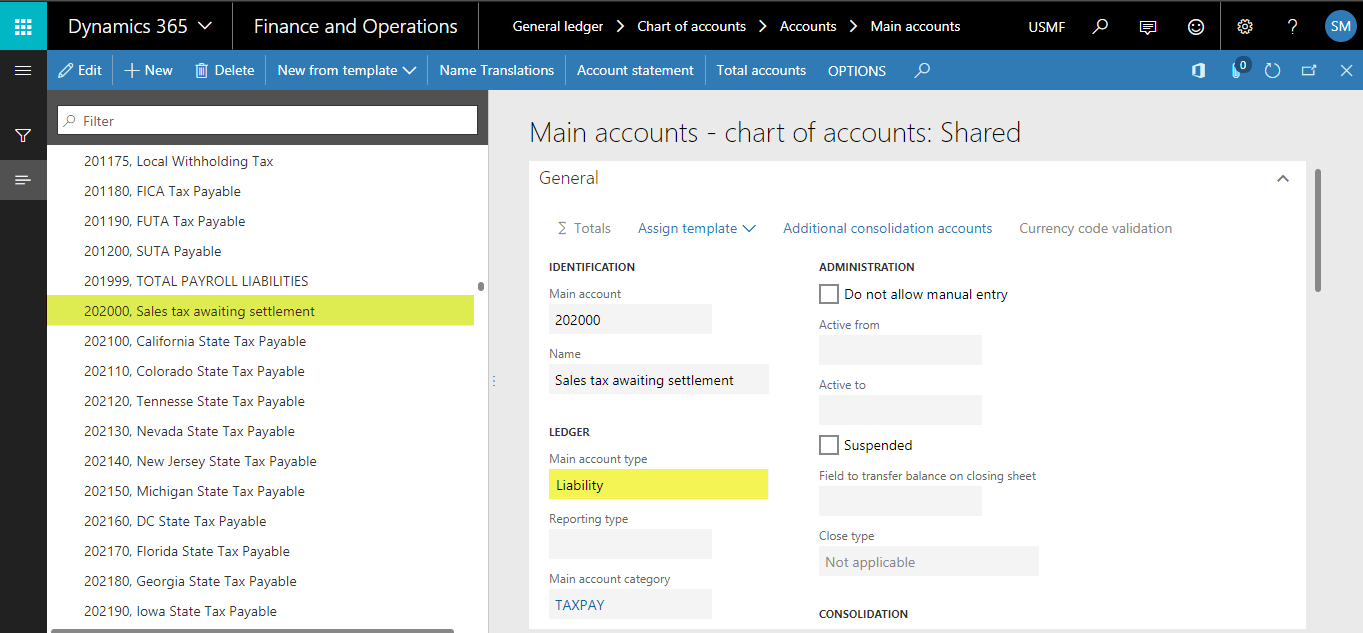This screenshot has height=633, width=1363.
Task: Click the Active from date field
Action: [x=900, y=350]
